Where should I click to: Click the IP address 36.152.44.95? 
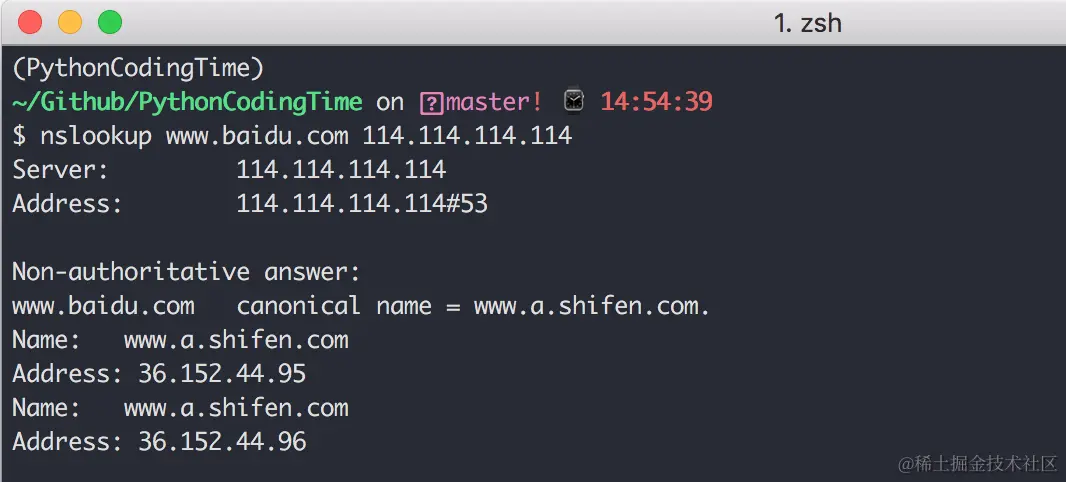(222, 374)
